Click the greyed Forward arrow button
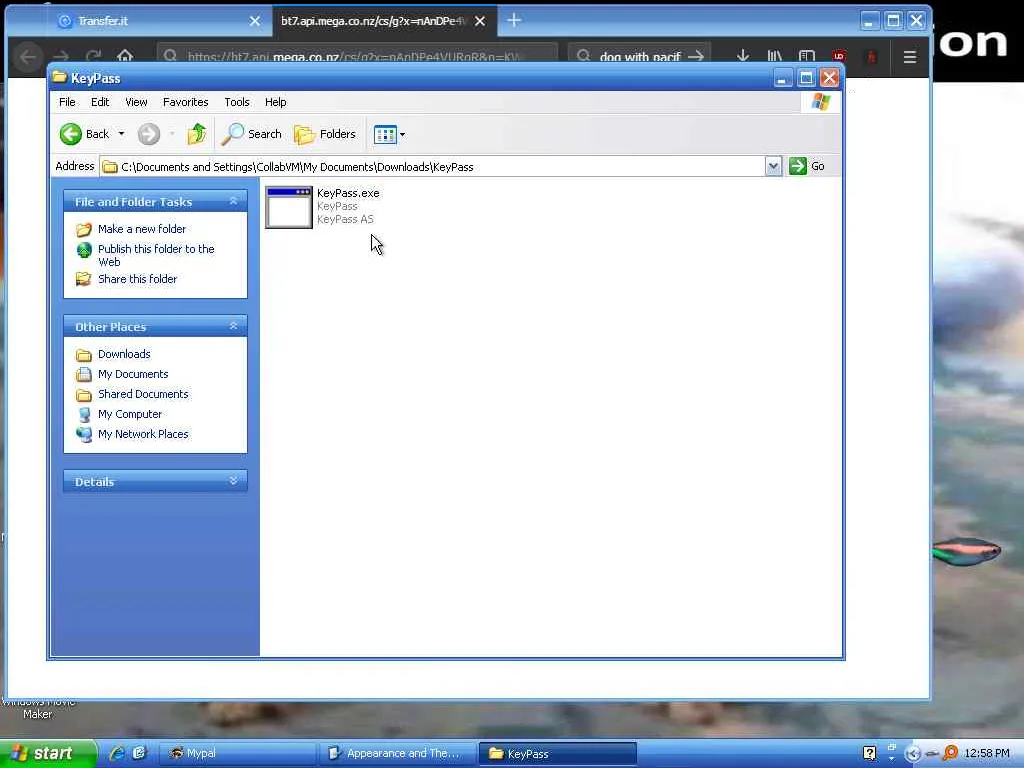 149,134
